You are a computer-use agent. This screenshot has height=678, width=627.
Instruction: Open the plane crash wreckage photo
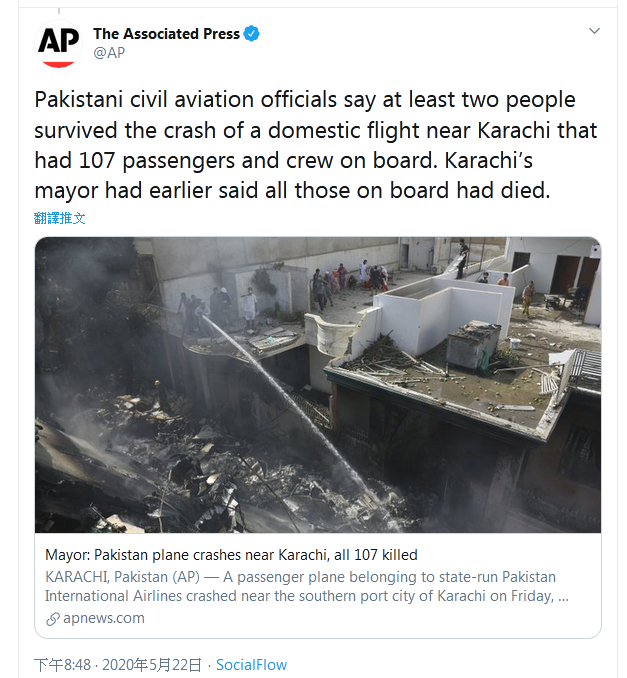point(318,385)
